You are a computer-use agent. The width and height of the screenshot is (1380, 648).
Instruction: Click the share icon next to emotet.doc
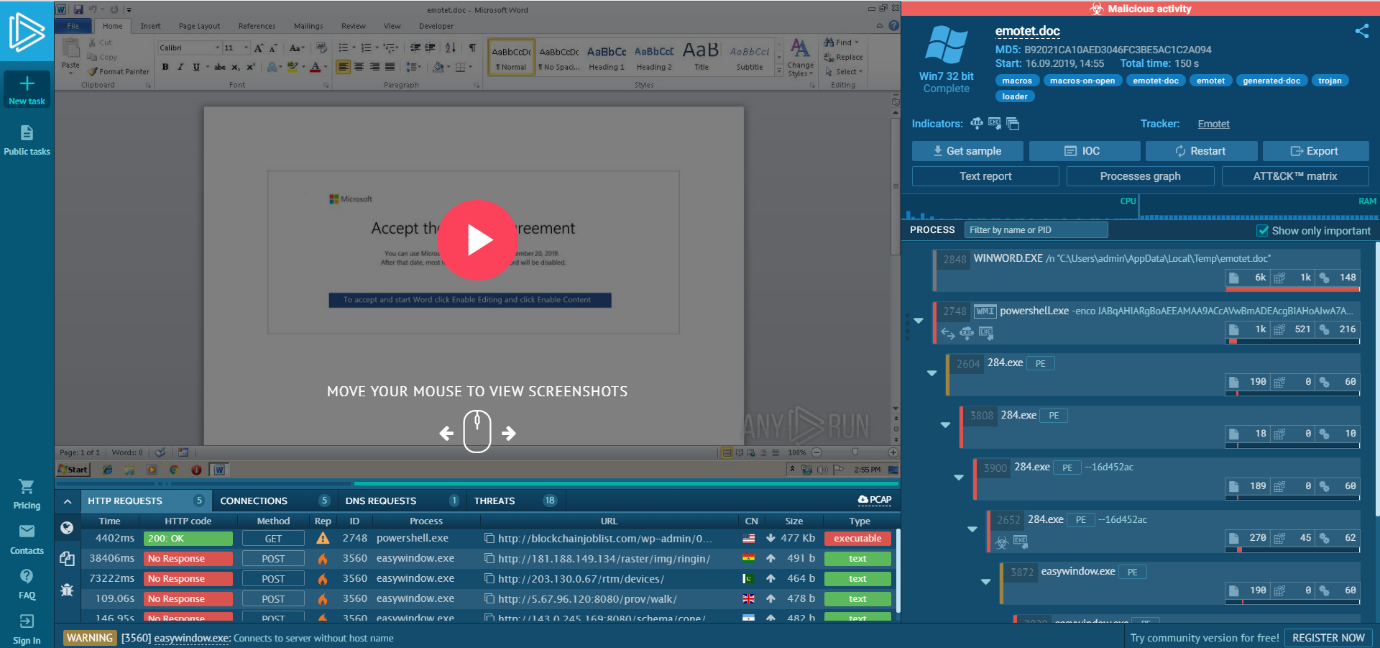coord(1361,31)
